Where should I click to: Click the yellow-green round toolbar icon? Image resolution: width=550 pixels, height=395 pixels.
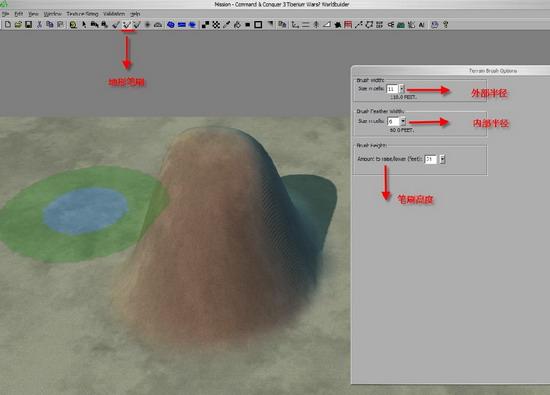point(73,25)
